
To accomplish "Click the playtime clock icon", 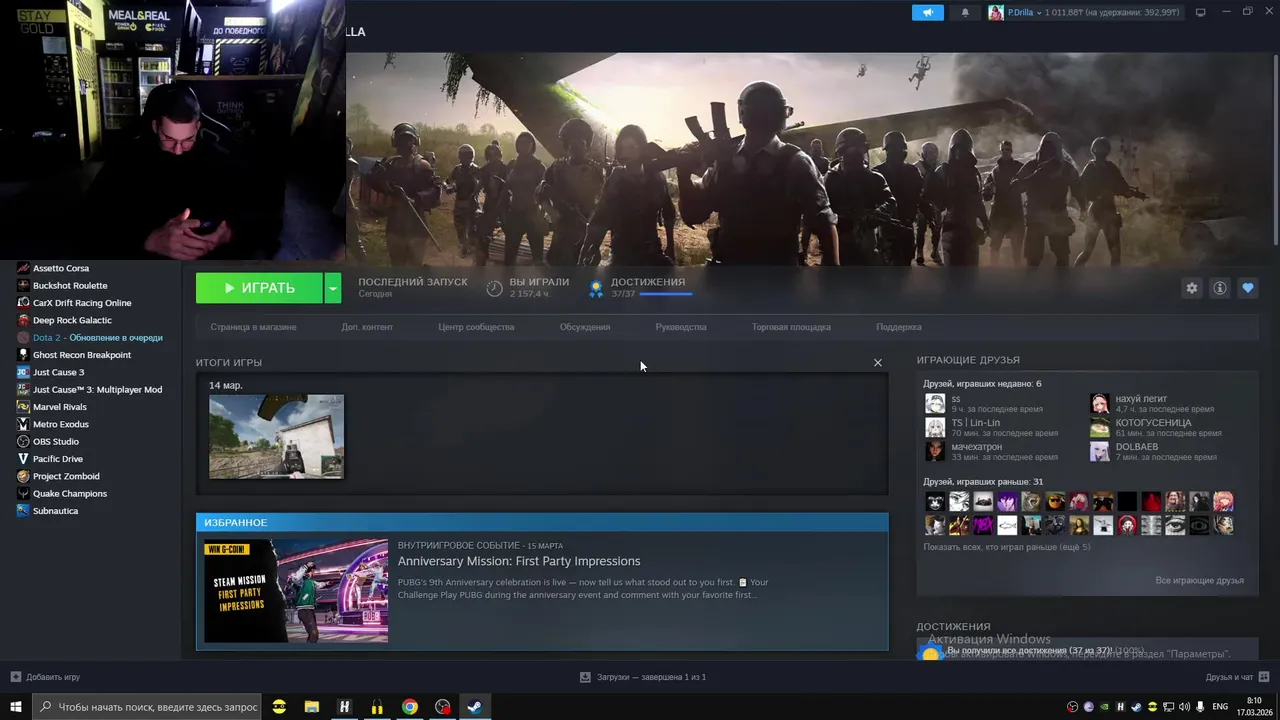I will 494,289.
